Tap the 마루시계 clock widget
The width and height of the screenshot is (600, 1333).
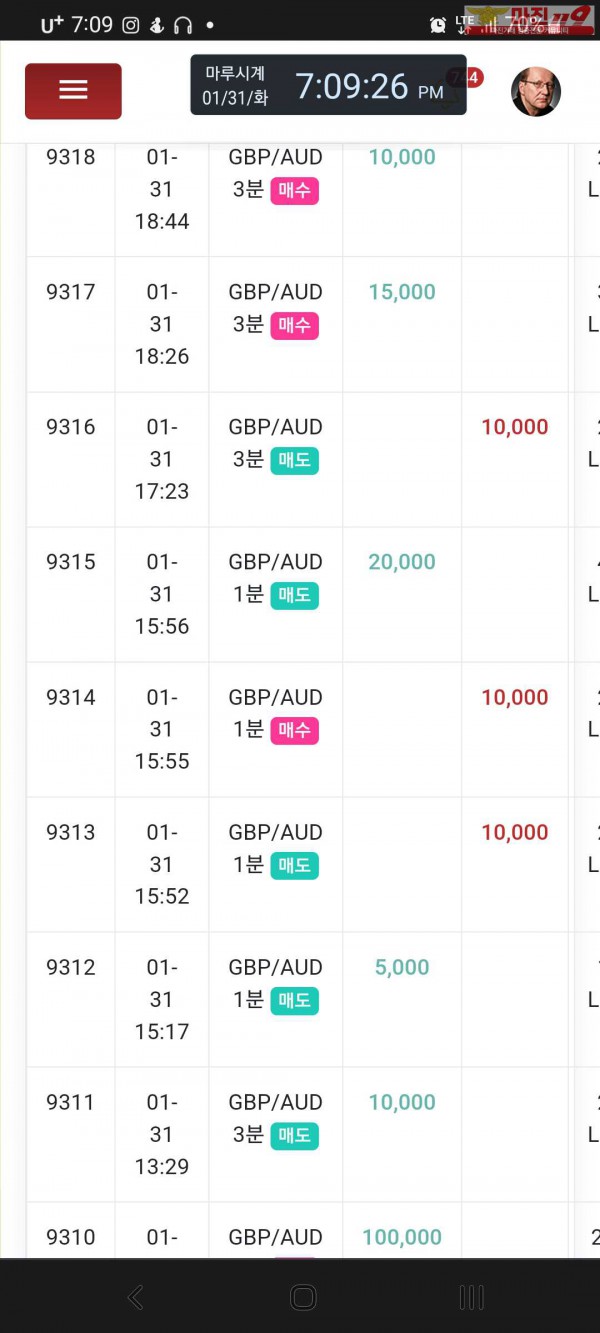[328, 86]
